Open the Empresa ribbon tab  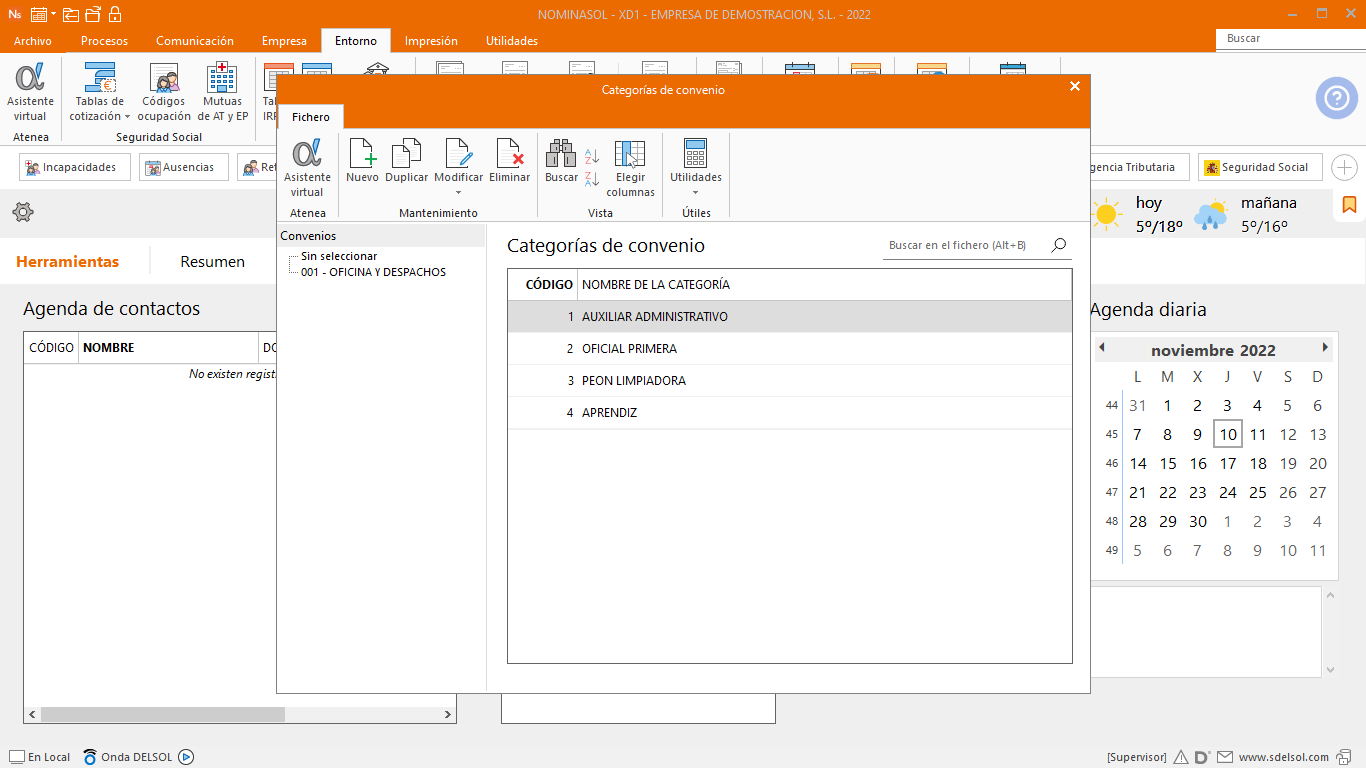coord(284,41)
